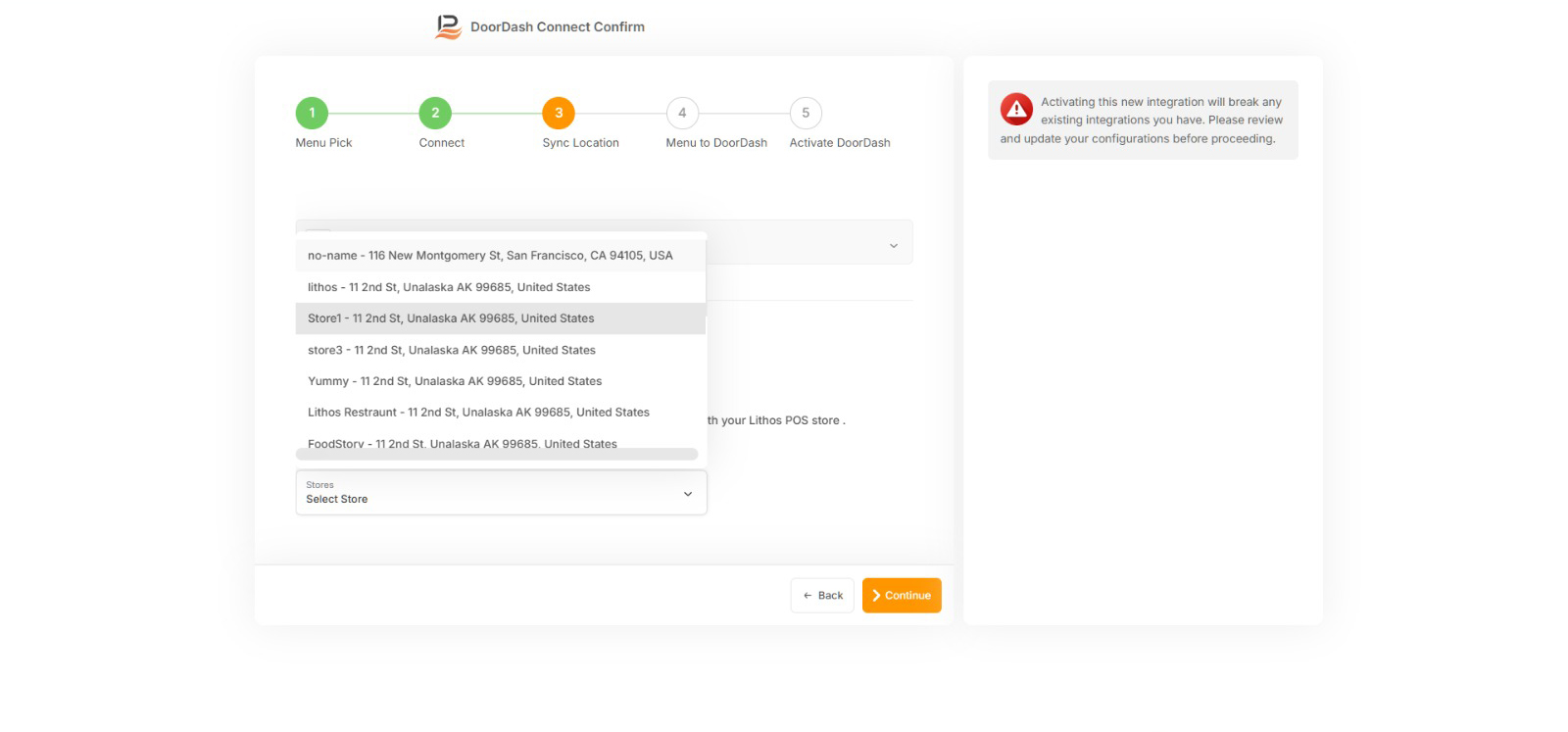1568x732 pixels.
Task: Click step 5 Activate DoorDash circle
Action: tap(806, 113)
